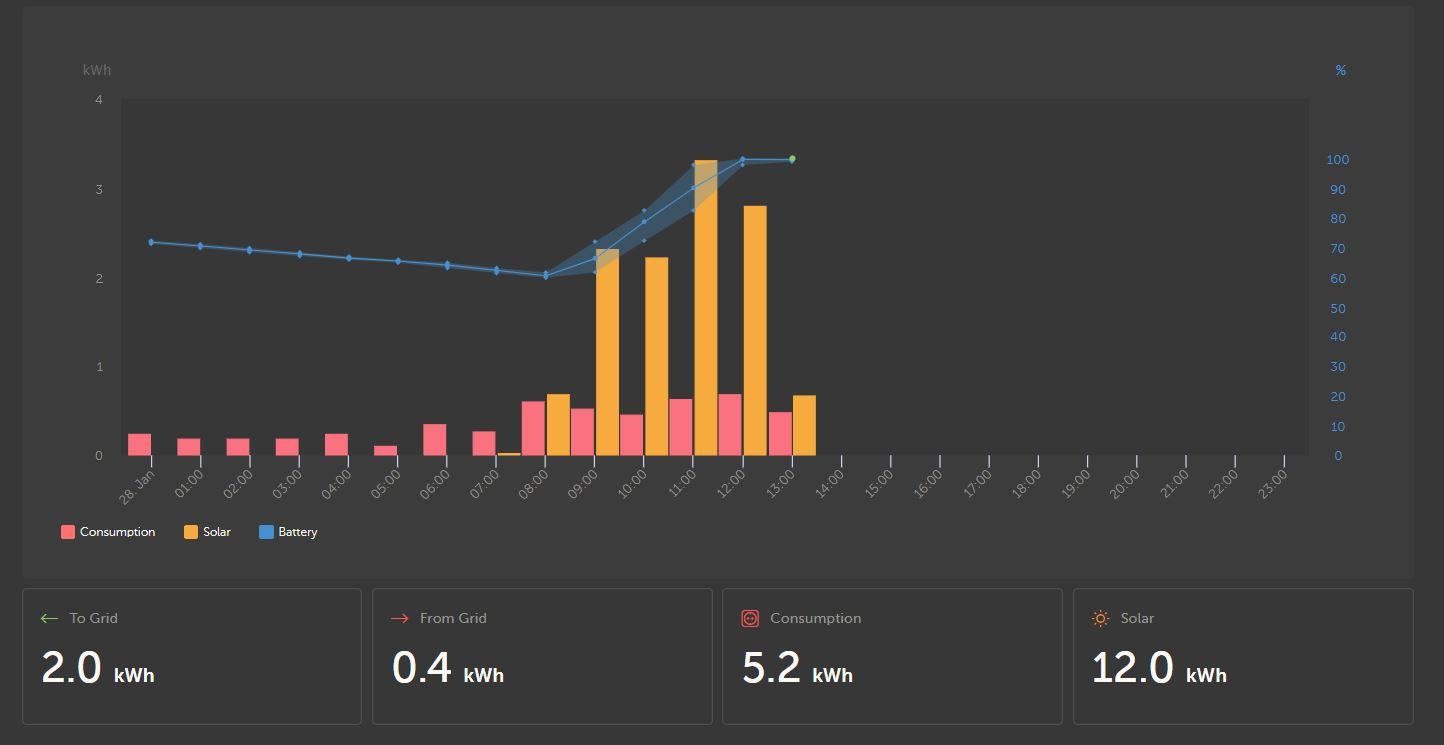Select the solar bar at 09:00
This screenshot has width=1444, height=745.
[607, 352]
